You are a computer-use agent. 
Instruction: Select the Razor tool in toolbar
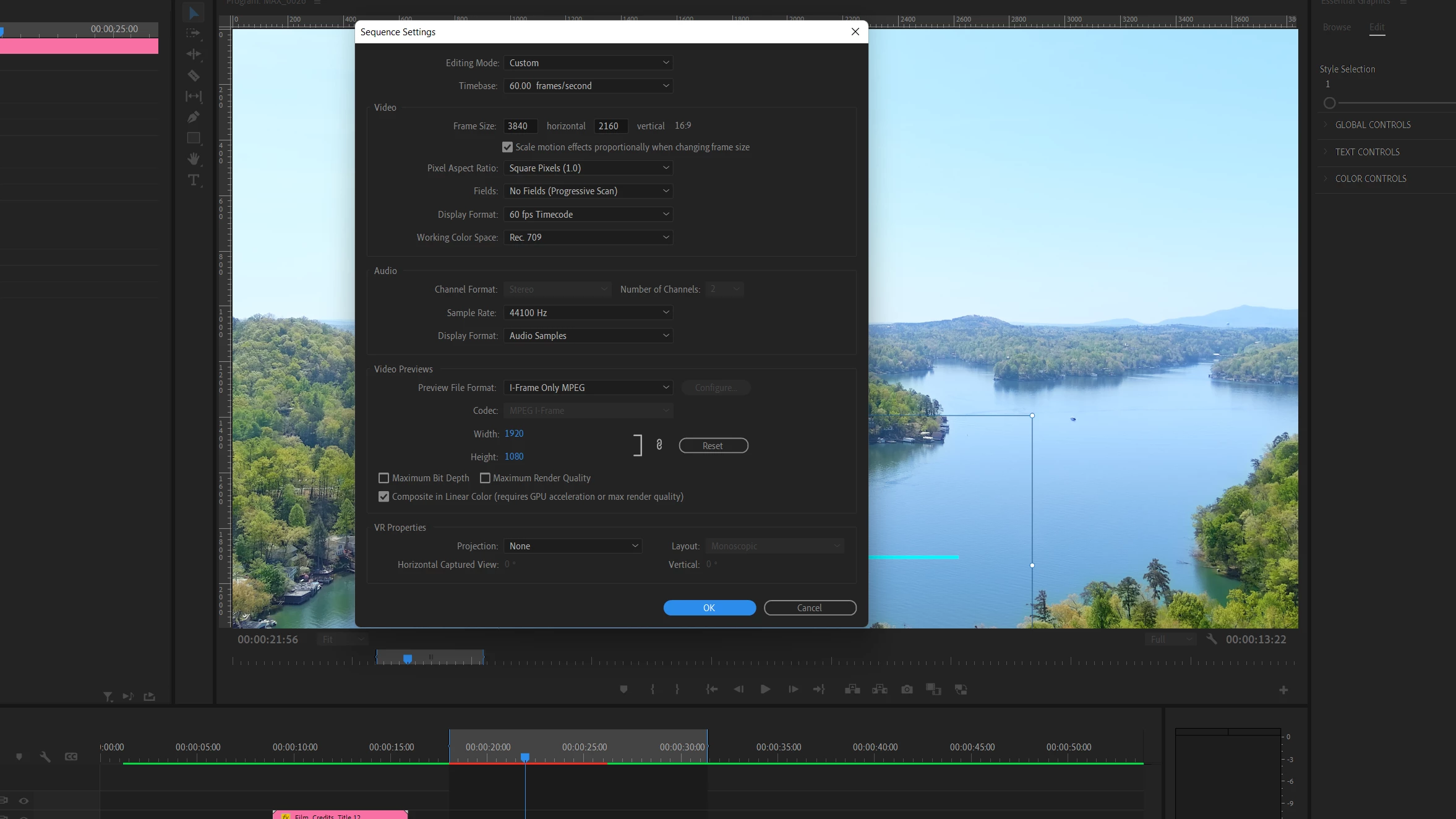coord(194,75)
